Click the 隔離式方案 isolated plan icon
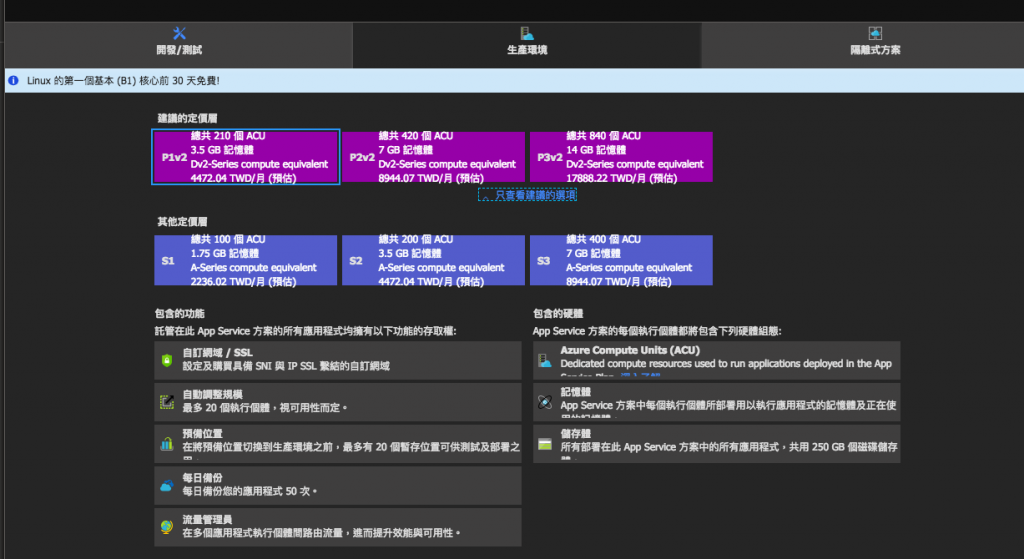The width and height of the screenshot is (1024, 559). 875,33
